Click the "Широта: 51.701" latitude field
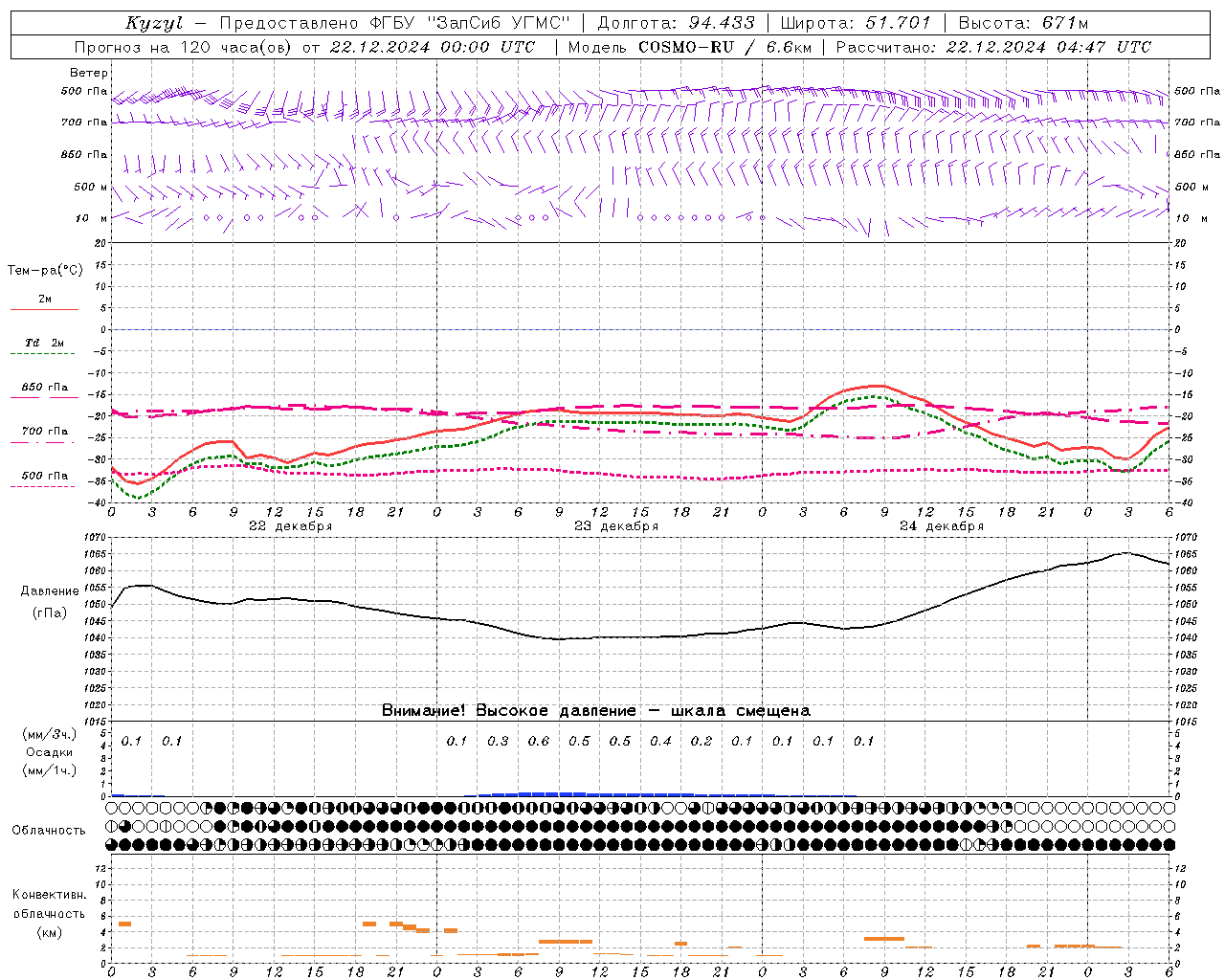The height and width of the screenshot is (980, 1225). point(856,23)
